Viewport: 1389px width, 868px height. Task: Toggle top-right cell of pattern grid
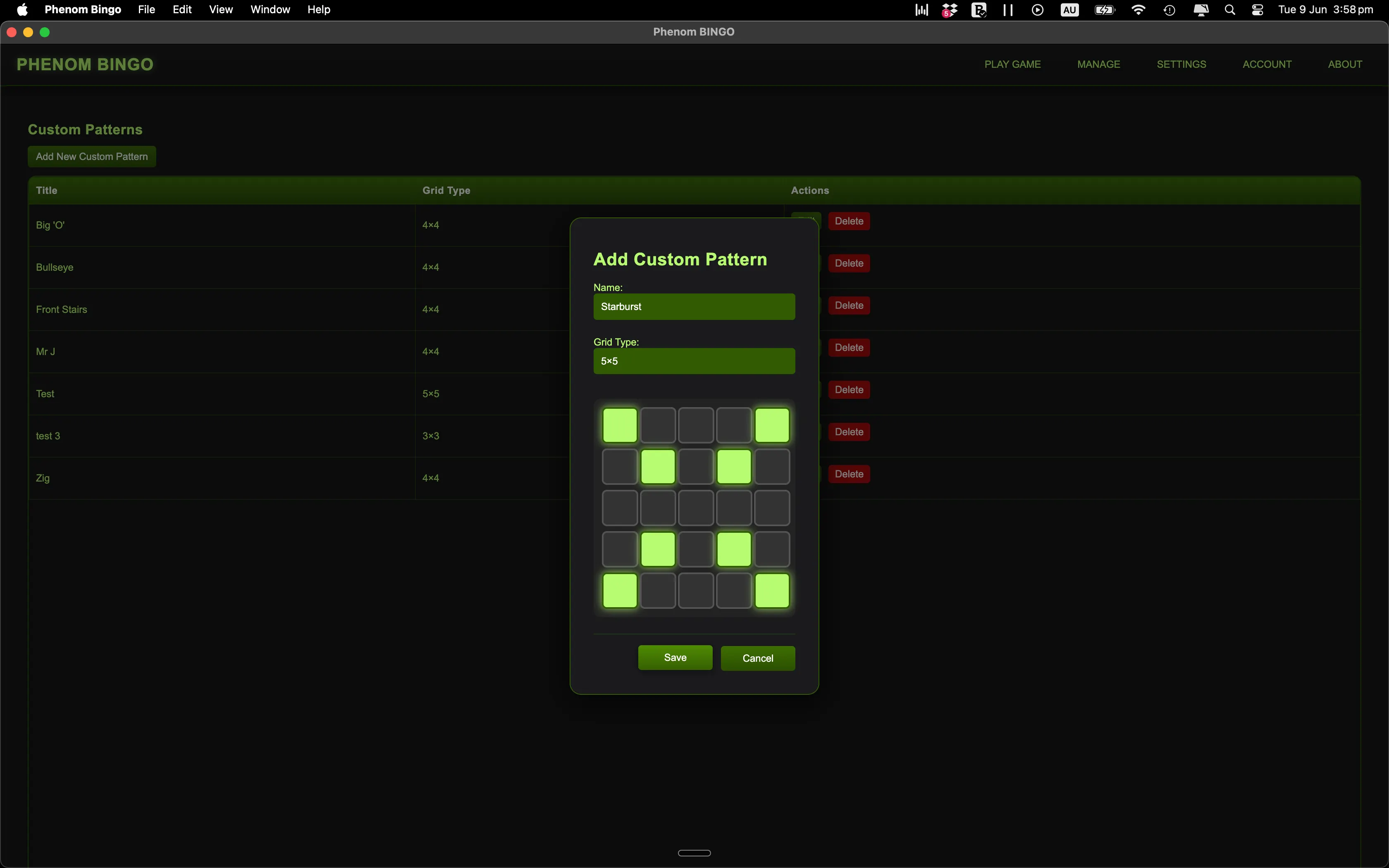(772, 425)
